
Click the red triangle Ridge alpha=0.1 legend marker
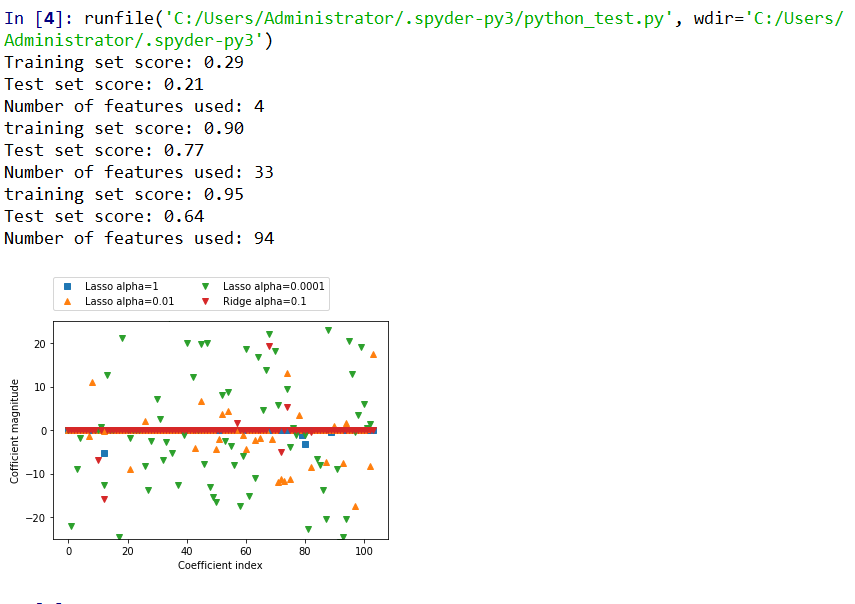pos(205,301)
